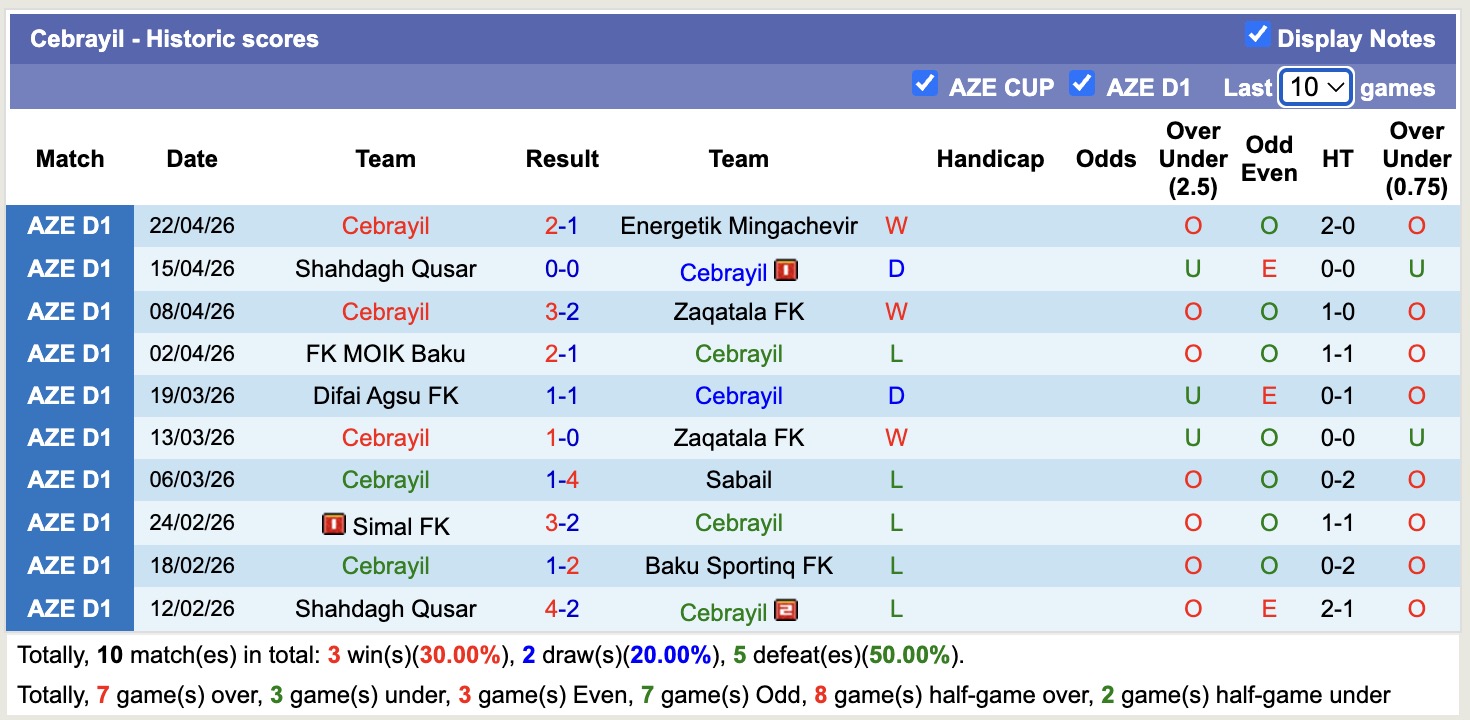Screen dimensions: 1470x720
Task: Click the 2-1 result of the top match
Action: click(x=563, y=225)
